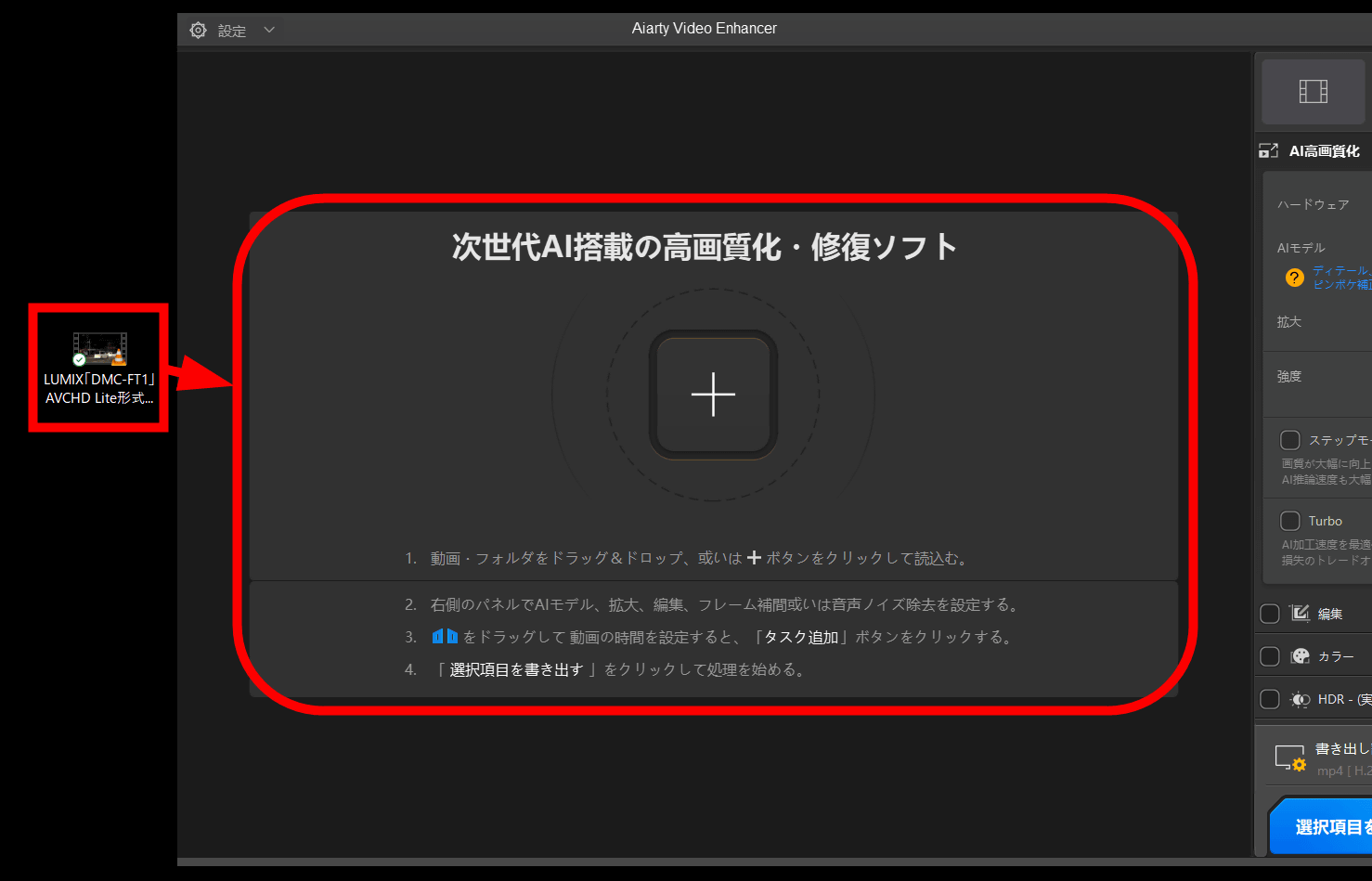This screenshot has width=1372, height=881.
Task: Click the 編集 crop-edit icon
Action: [x=1300, y=613]
